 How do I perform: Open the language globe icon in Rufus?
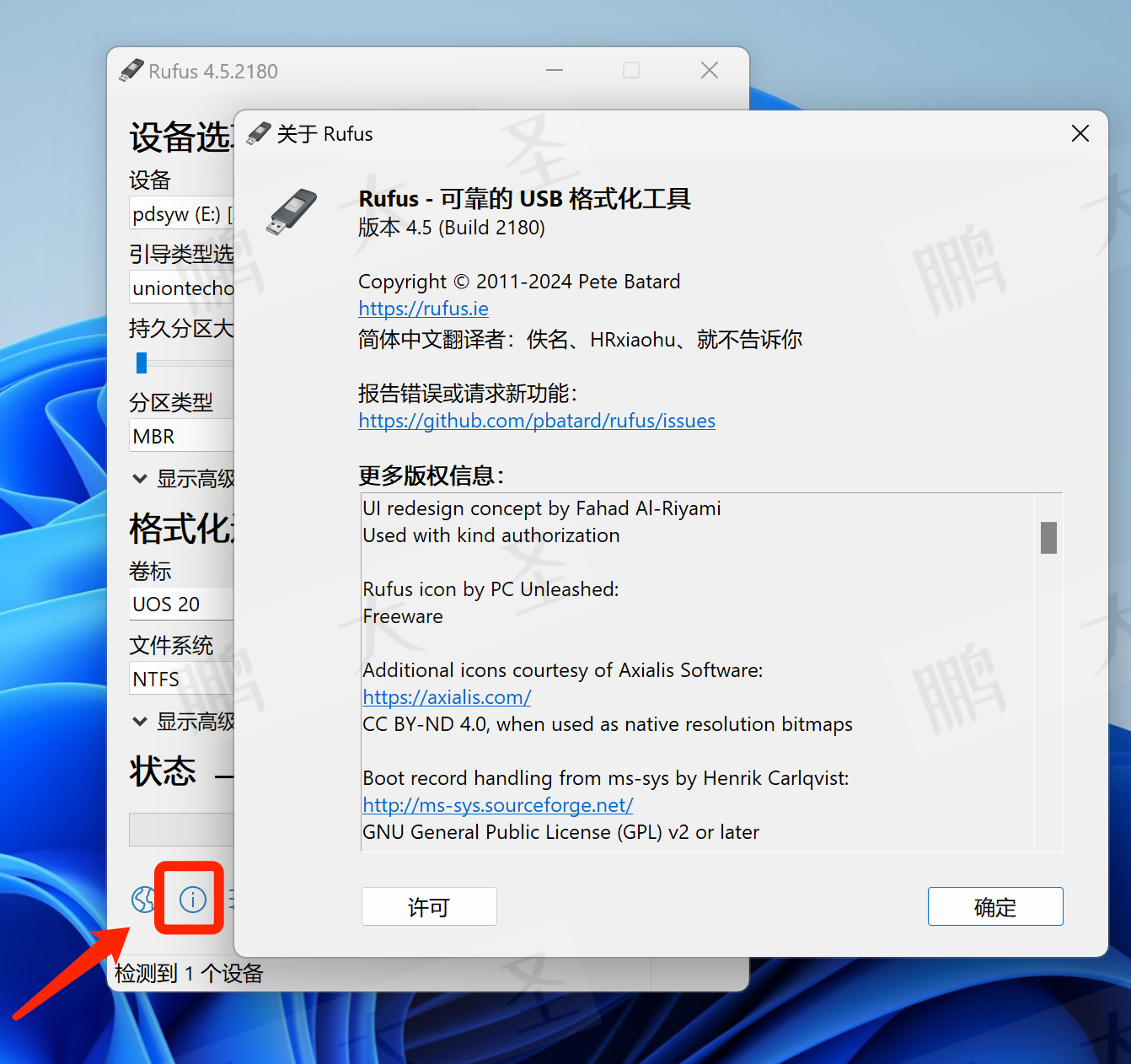click(x=143, y=900)
